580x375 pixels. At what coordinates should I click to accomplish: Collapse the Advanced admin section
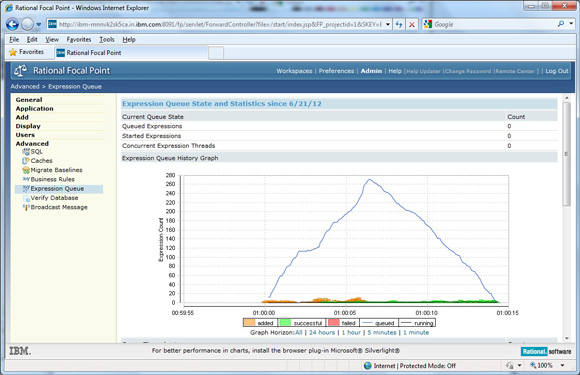point(32,143)
